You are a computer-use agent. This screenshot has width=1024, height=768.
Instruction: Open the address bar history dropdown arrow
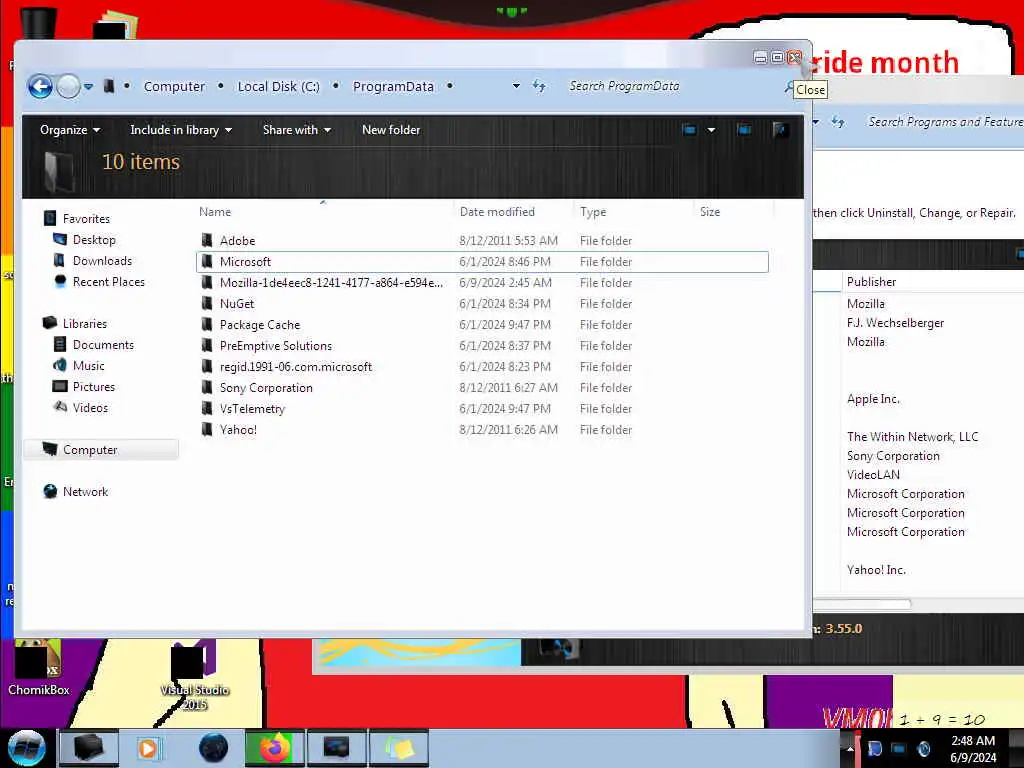[516, 86]
